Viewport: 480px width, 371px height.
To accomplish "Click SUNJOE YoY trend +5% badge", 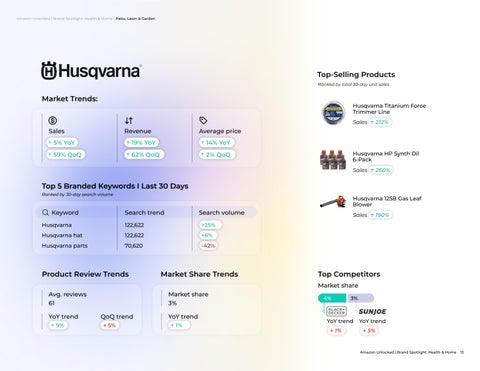I will pyautogui.click(x=369, y=331).
